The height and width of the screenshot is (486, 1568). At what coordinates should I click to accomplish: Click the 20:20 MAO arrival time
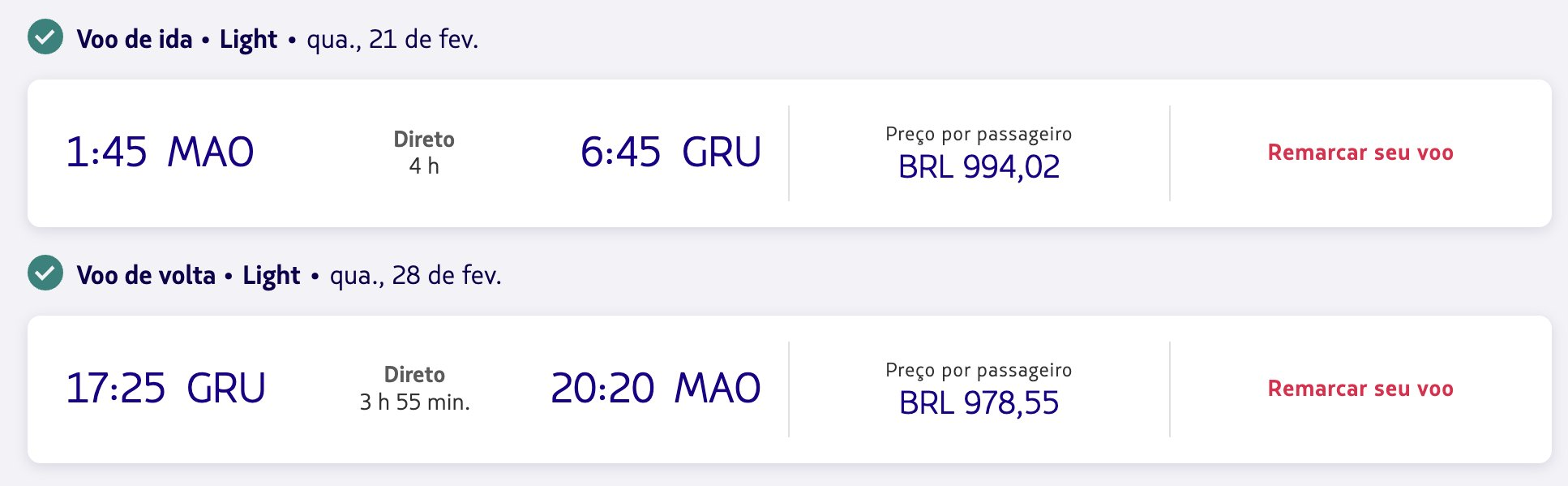click(x=655, y=388)
